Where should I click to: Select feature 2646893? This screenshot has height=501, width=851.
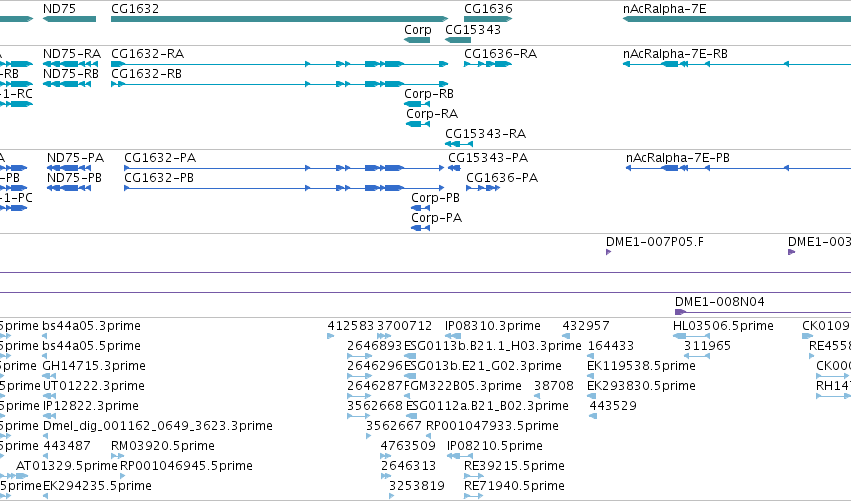[359, 356]
